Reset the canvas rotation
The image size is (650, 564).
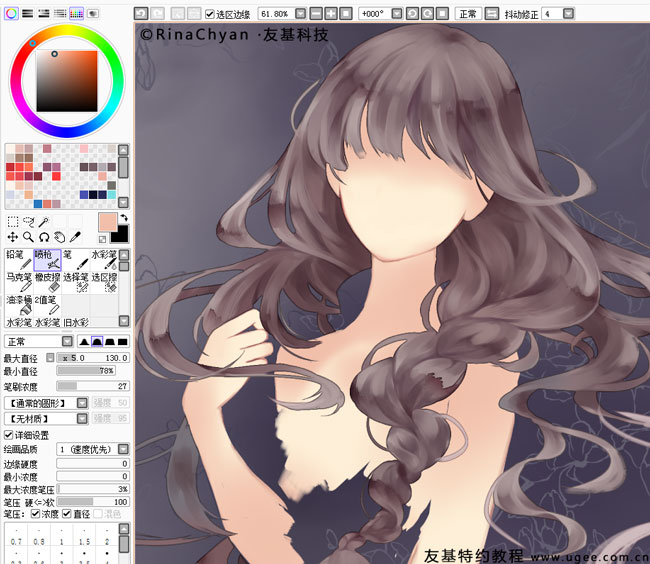pos(442,14)
